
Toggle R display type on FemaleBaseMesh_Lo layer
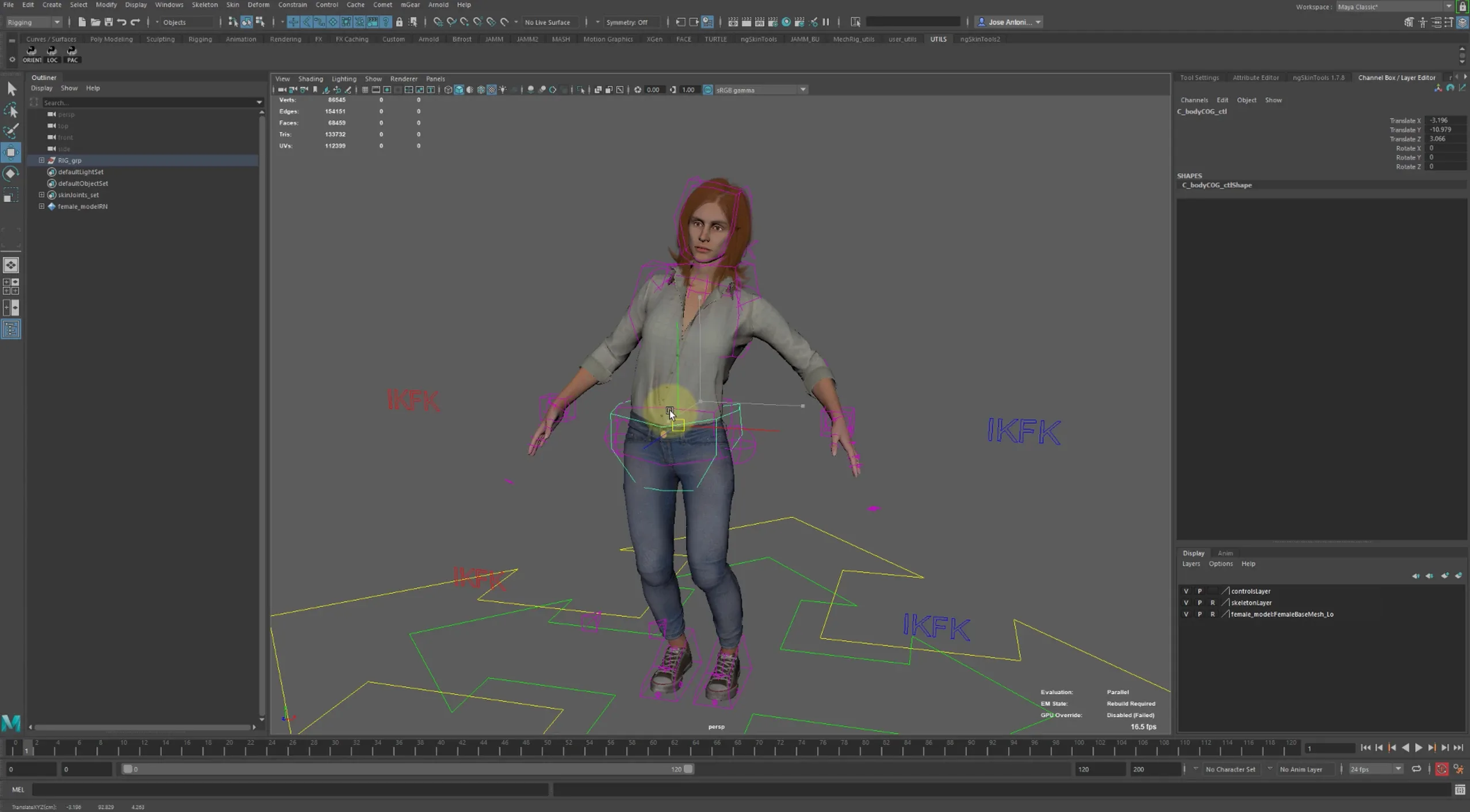(x=1213, y=614)
